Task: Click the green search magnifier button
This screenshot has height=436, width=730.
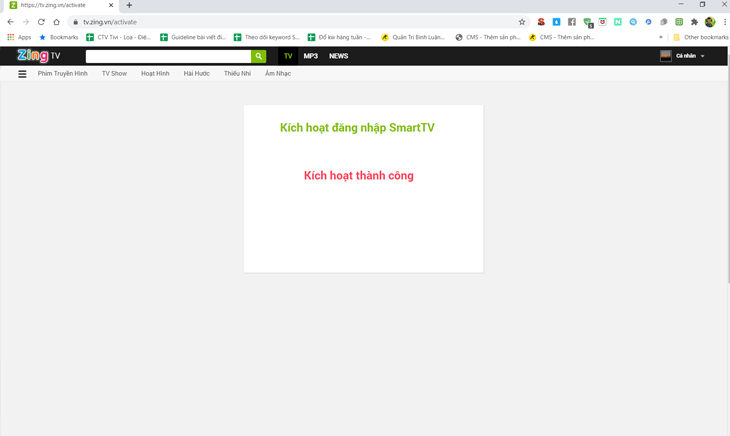Action: coord(258,56)
